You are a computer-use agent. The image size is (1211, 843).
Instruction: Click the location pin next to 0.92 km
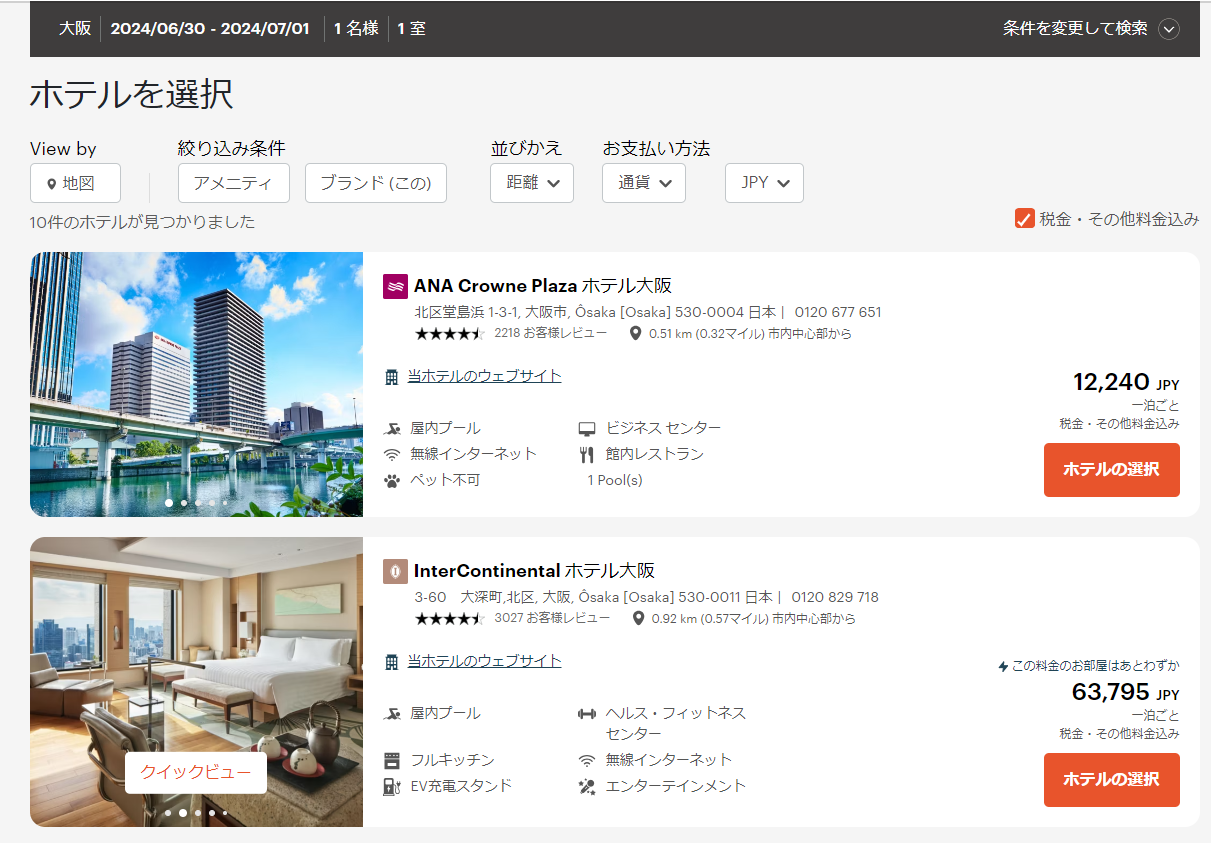(x=639, y=619)
